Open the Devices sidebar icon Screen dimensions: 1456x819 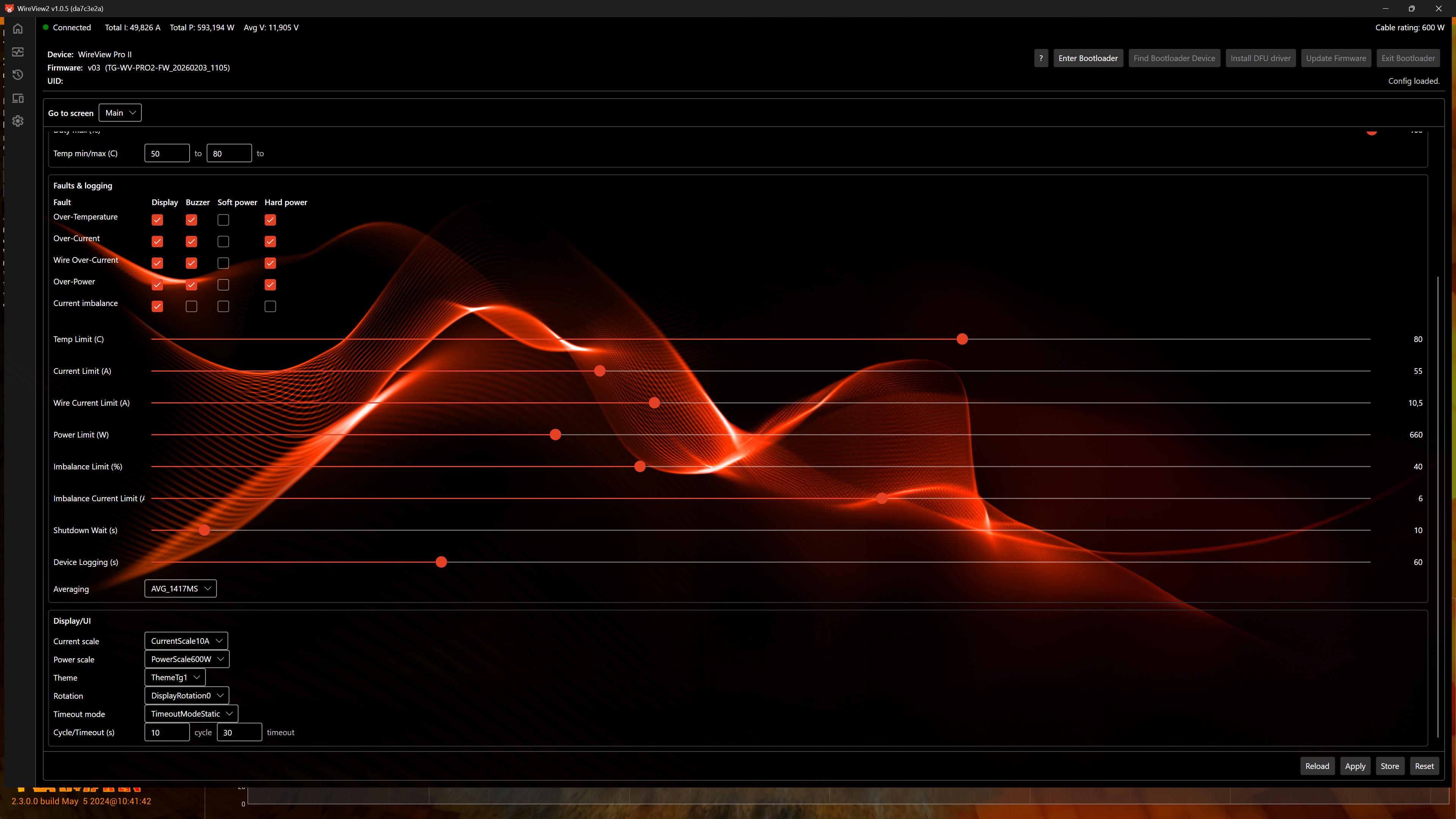[18, 98]
